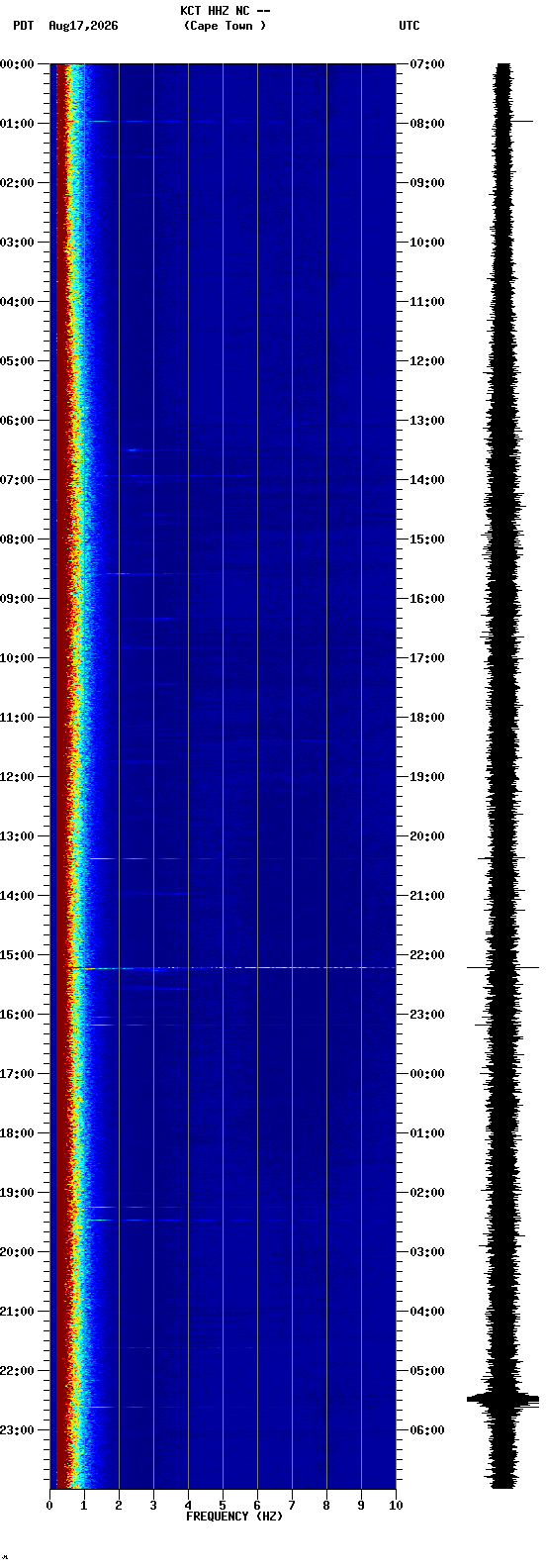The image size is (546, 1568).
Task: Click the 14:00 UTC time label
Action: 426,480
